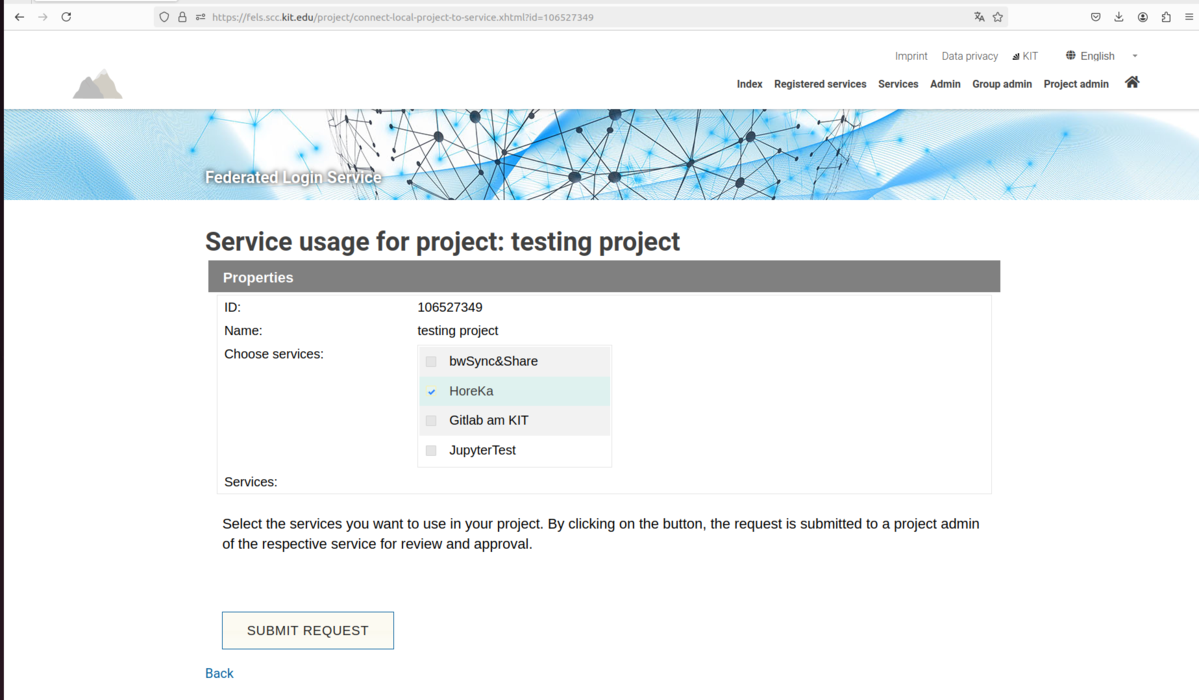Image resolution: width=1199 pixels, height=700 pixels.
Task: Open the Project admin menu
Action: click(x=1076, y=84)
